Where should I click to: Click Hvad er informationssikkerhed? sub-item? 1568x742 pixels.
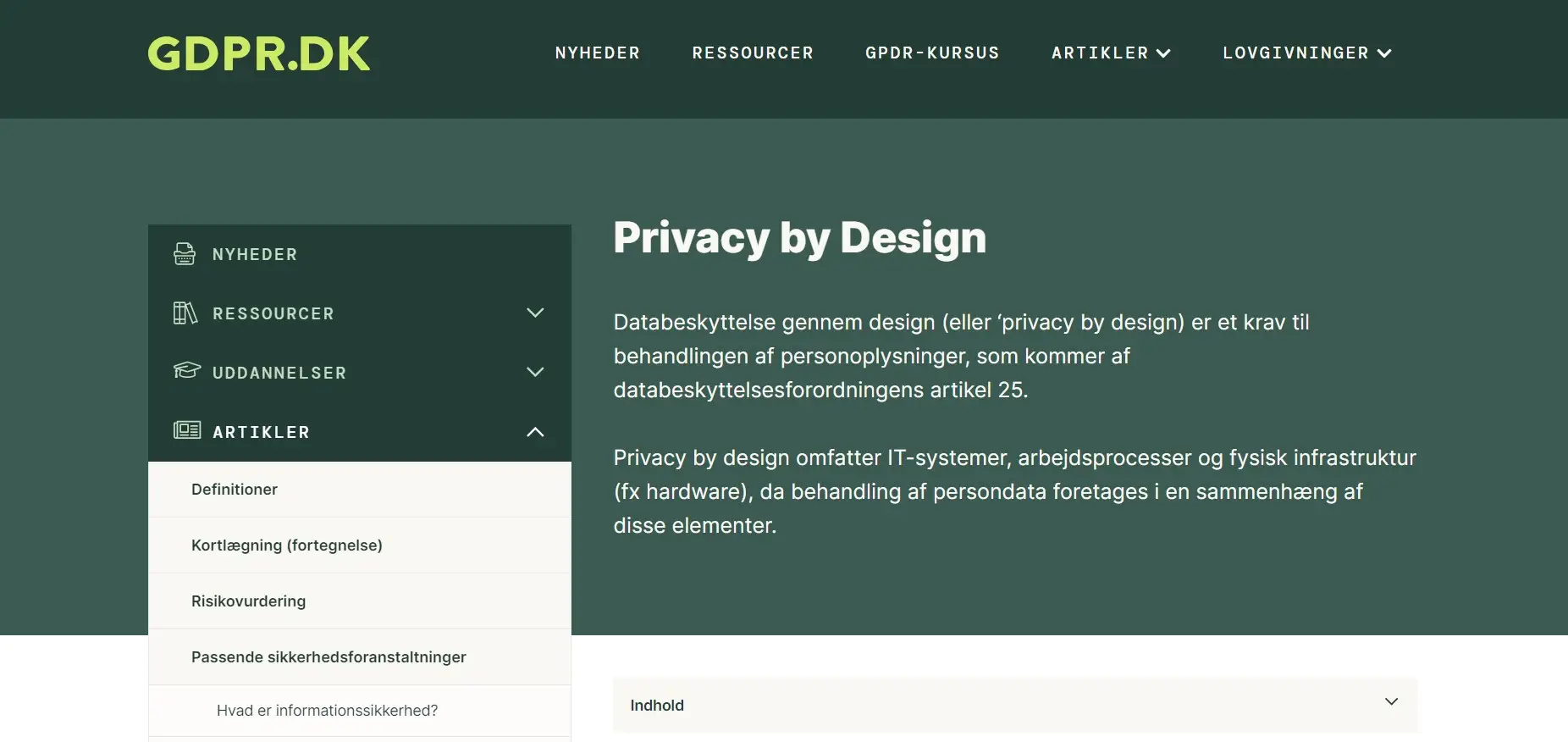pos(327,710)
